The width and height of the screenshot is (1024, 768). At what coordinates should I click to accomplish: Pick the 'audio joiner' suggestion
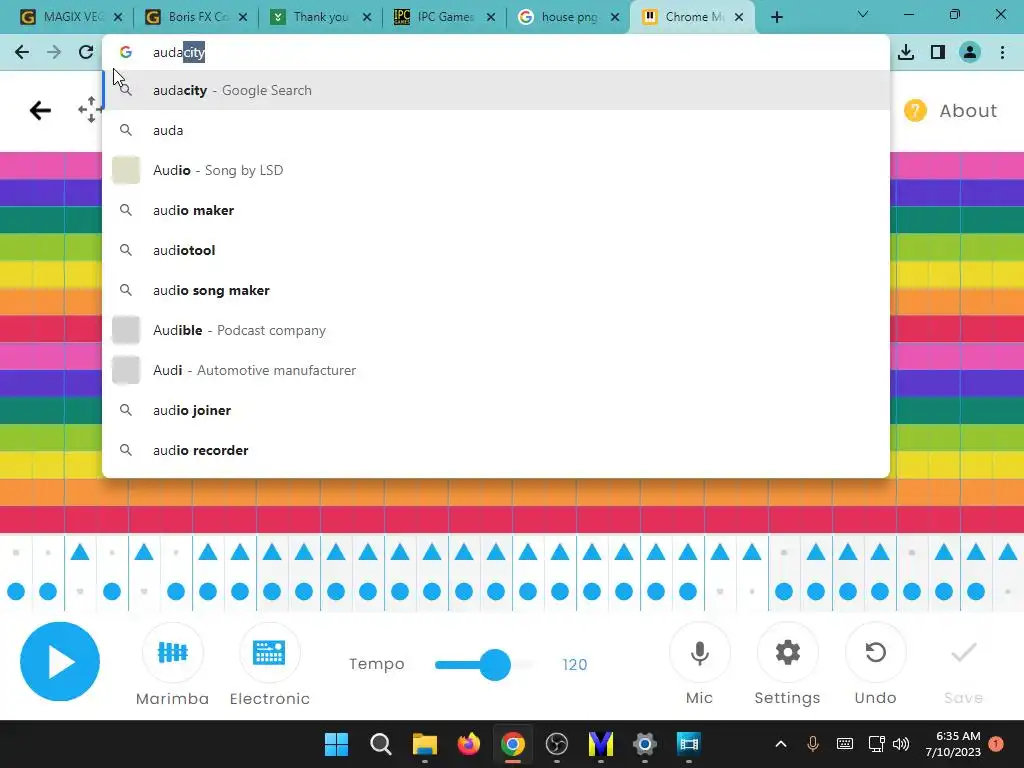[x=496, y=410]
